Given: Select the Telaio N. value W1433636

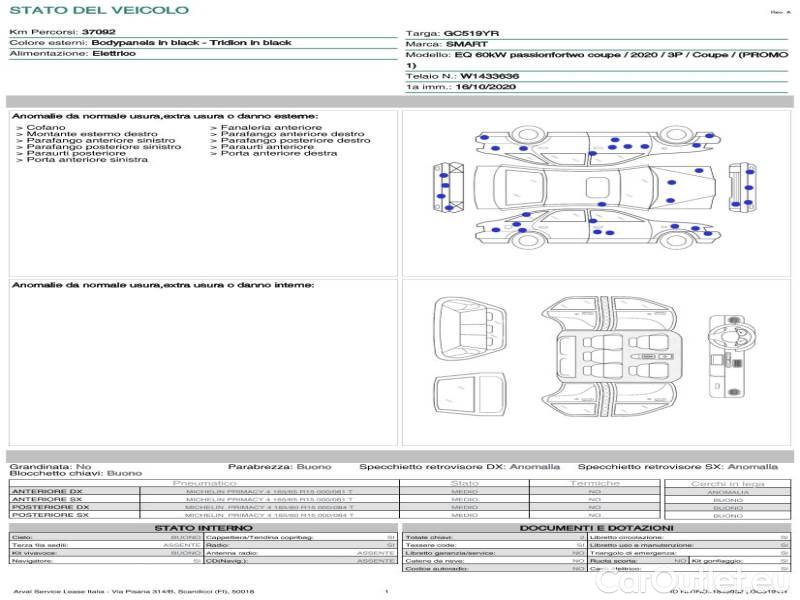Looking at the screenshot, I should coord(489,77).
